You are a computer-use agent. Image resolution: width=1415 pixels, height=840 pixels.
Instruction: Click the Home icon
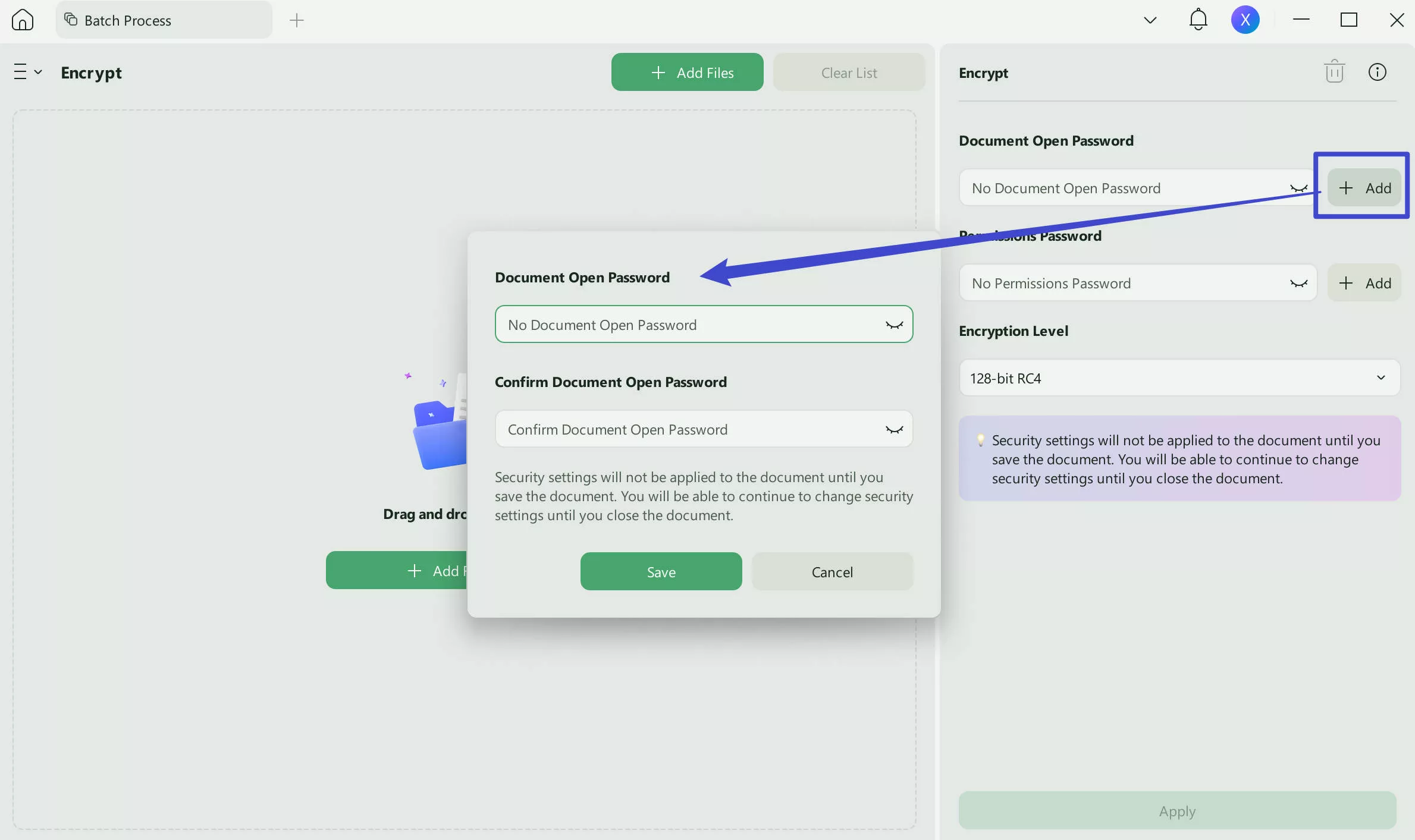[23, 20]
